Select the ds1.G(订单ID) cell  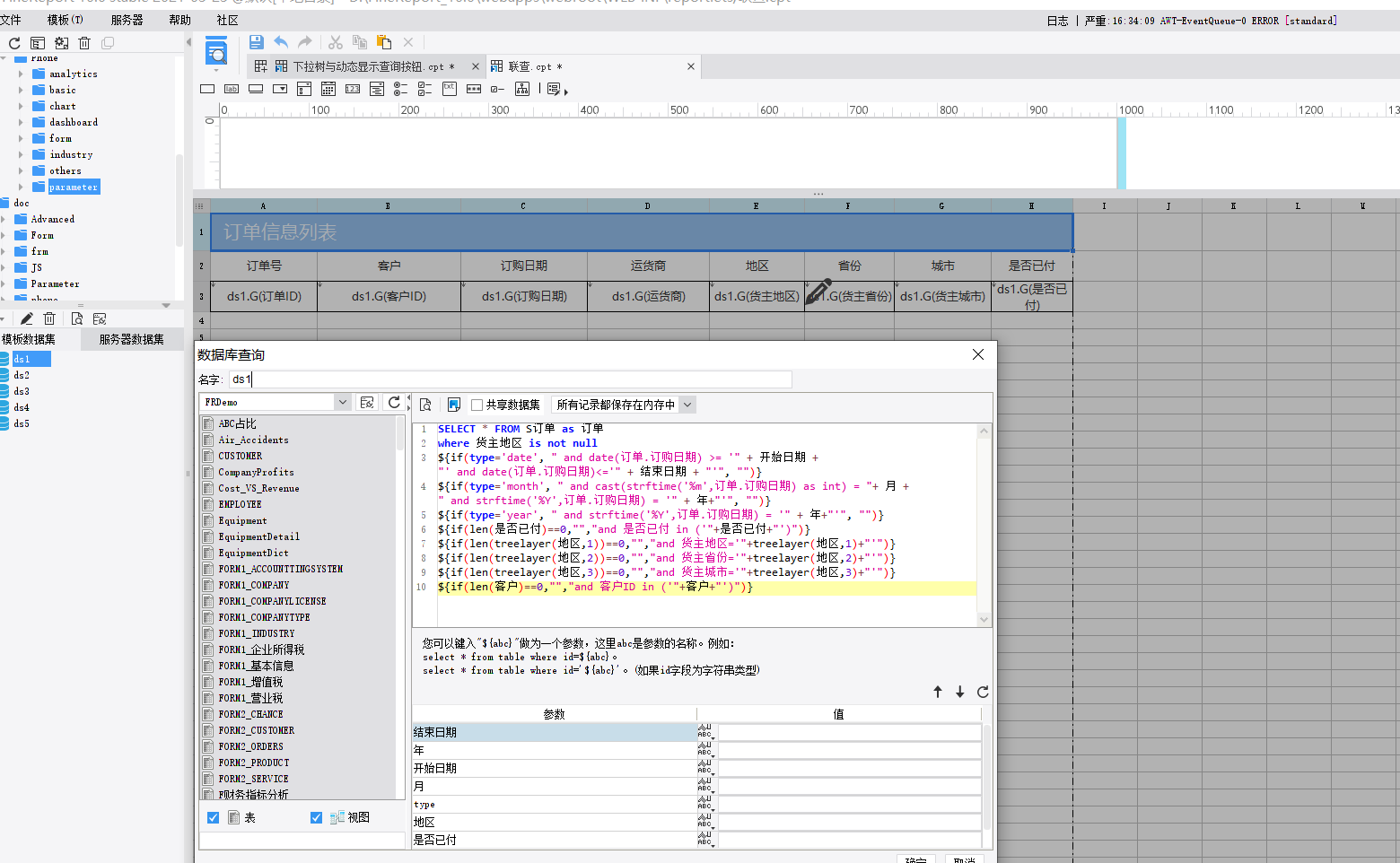264,296
